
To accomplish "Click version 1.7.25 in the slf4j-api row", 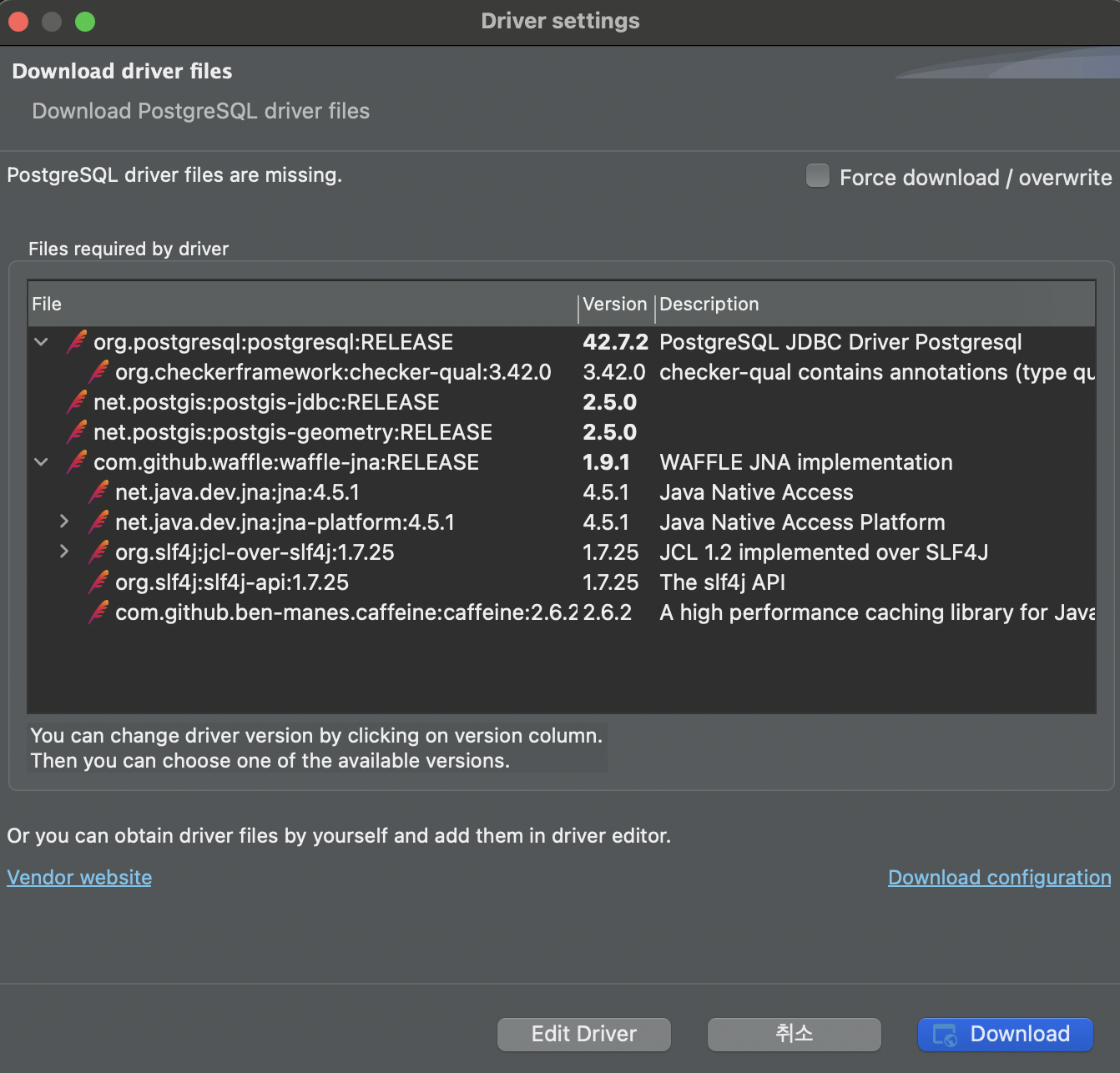I will point(611,582).
